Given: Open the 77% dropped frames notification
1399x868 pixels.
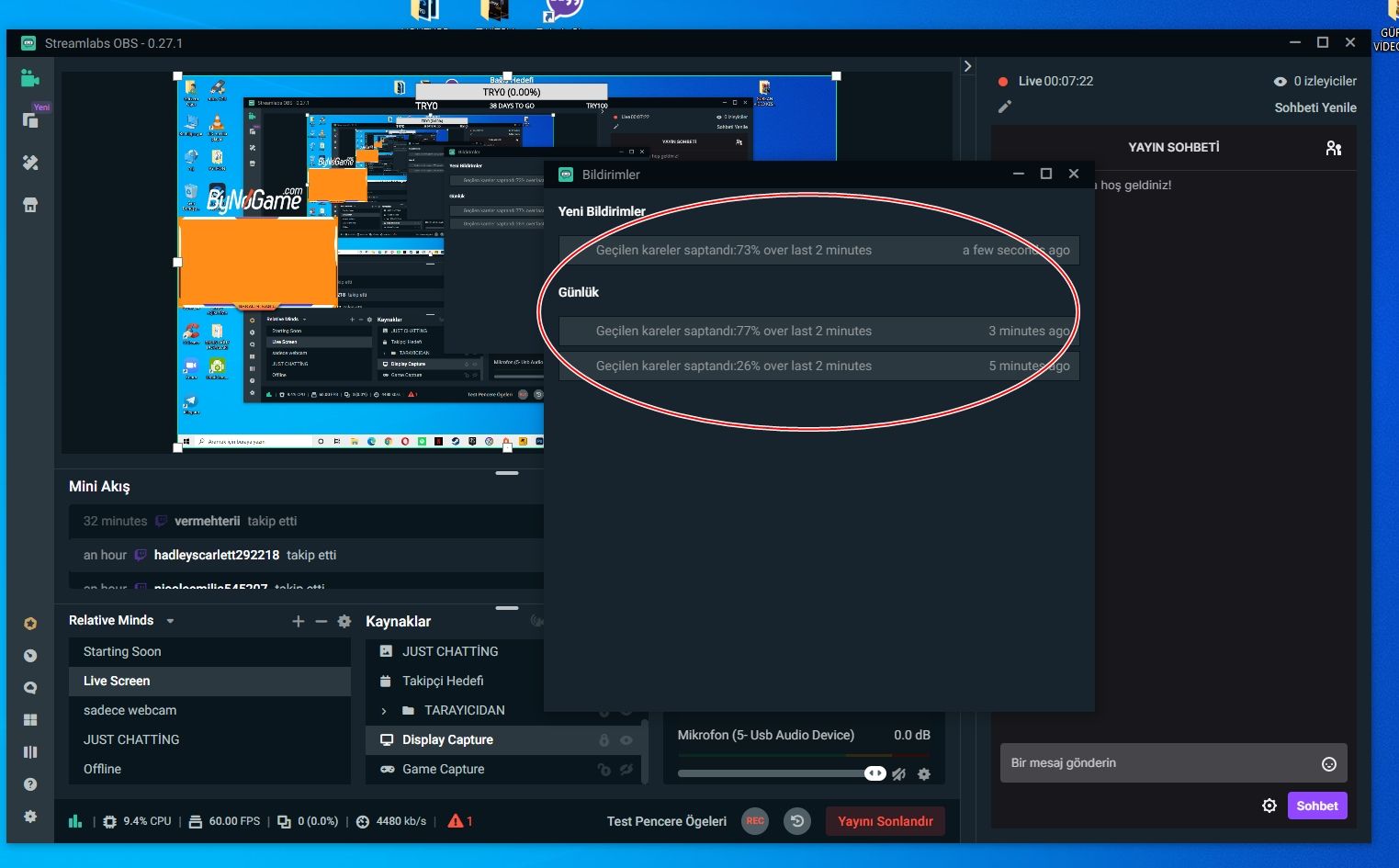Looking at the screenshot, I should [819, 332].
